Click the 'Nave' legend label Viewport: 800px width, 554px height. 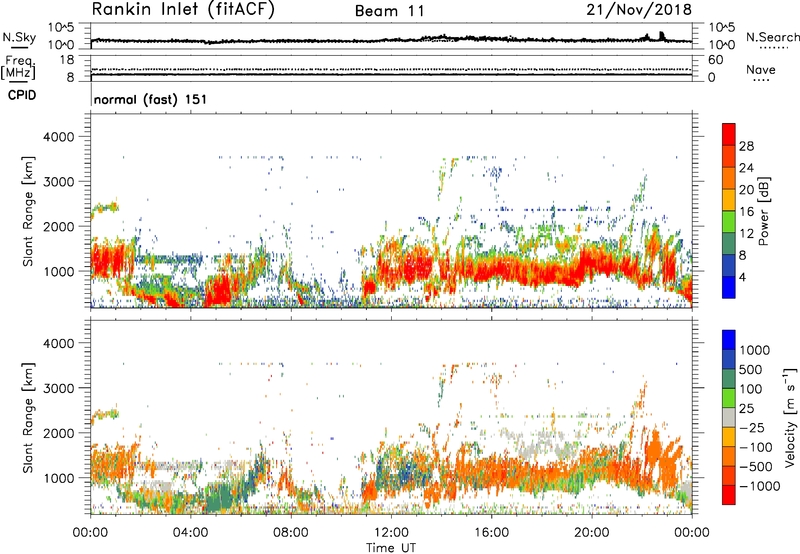(761, 70)
